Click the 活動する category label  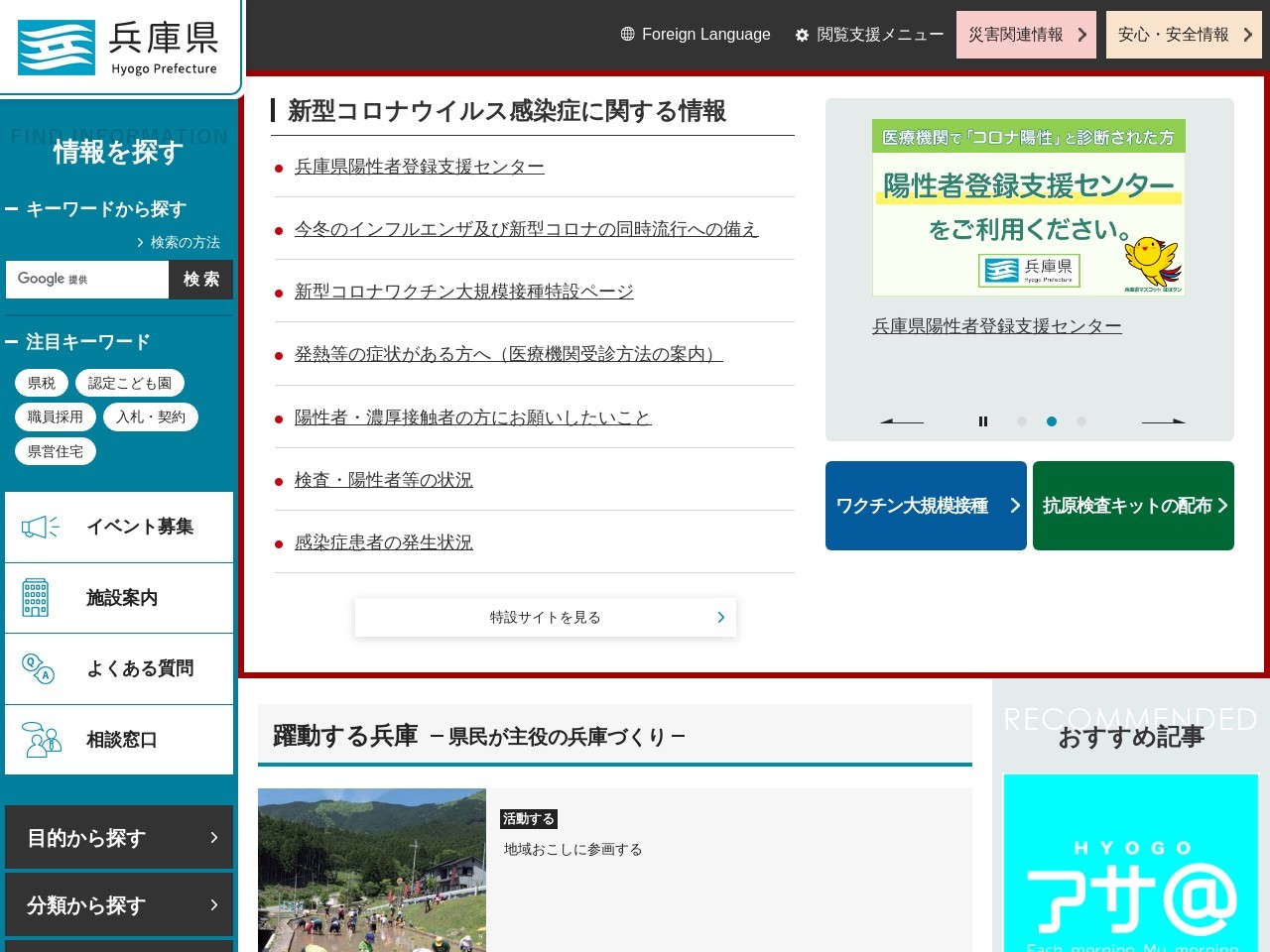click(529, 819)
